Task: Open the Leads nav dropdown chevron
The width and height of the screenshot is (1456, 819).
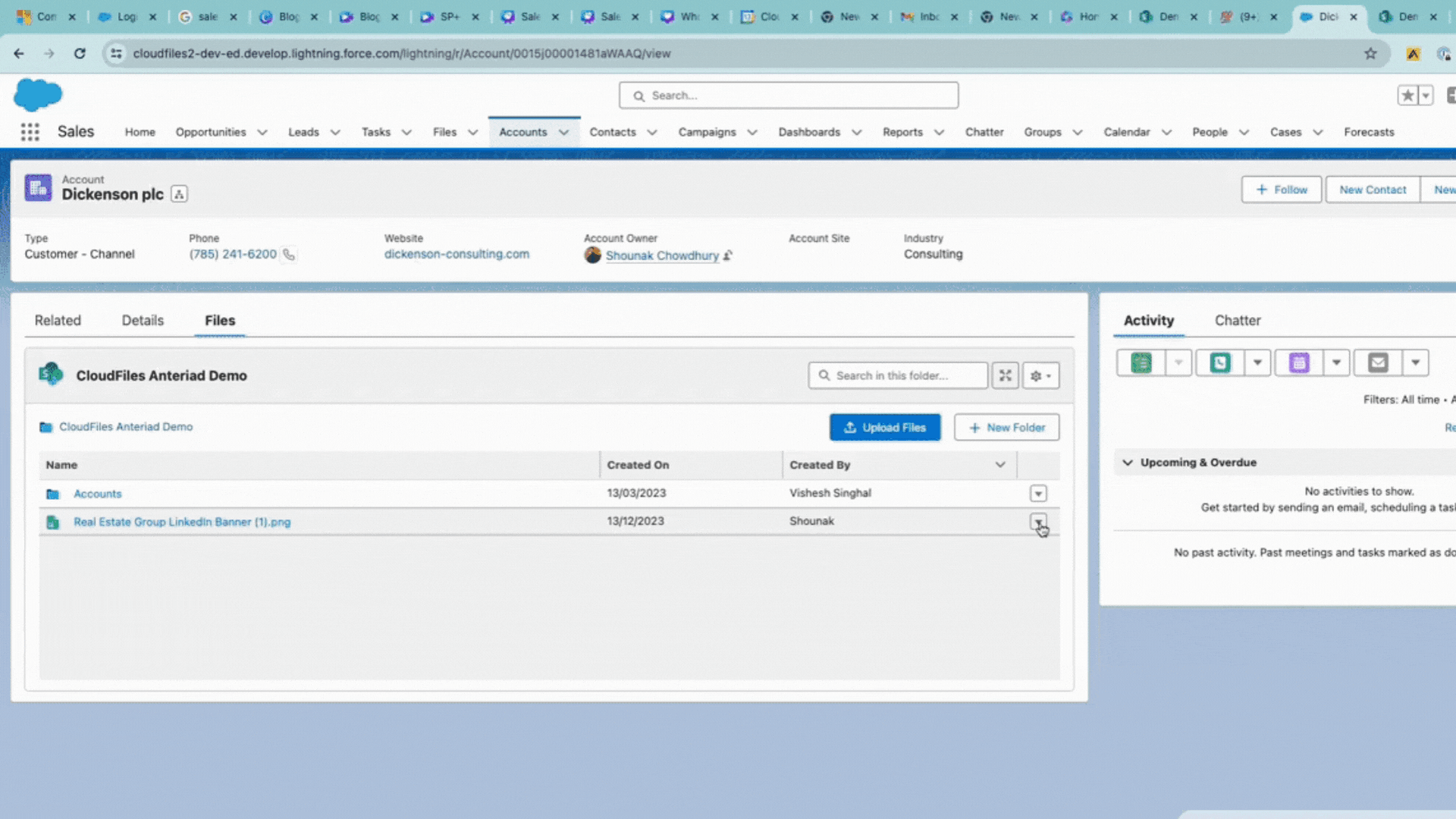Action: tap(335, 132)
